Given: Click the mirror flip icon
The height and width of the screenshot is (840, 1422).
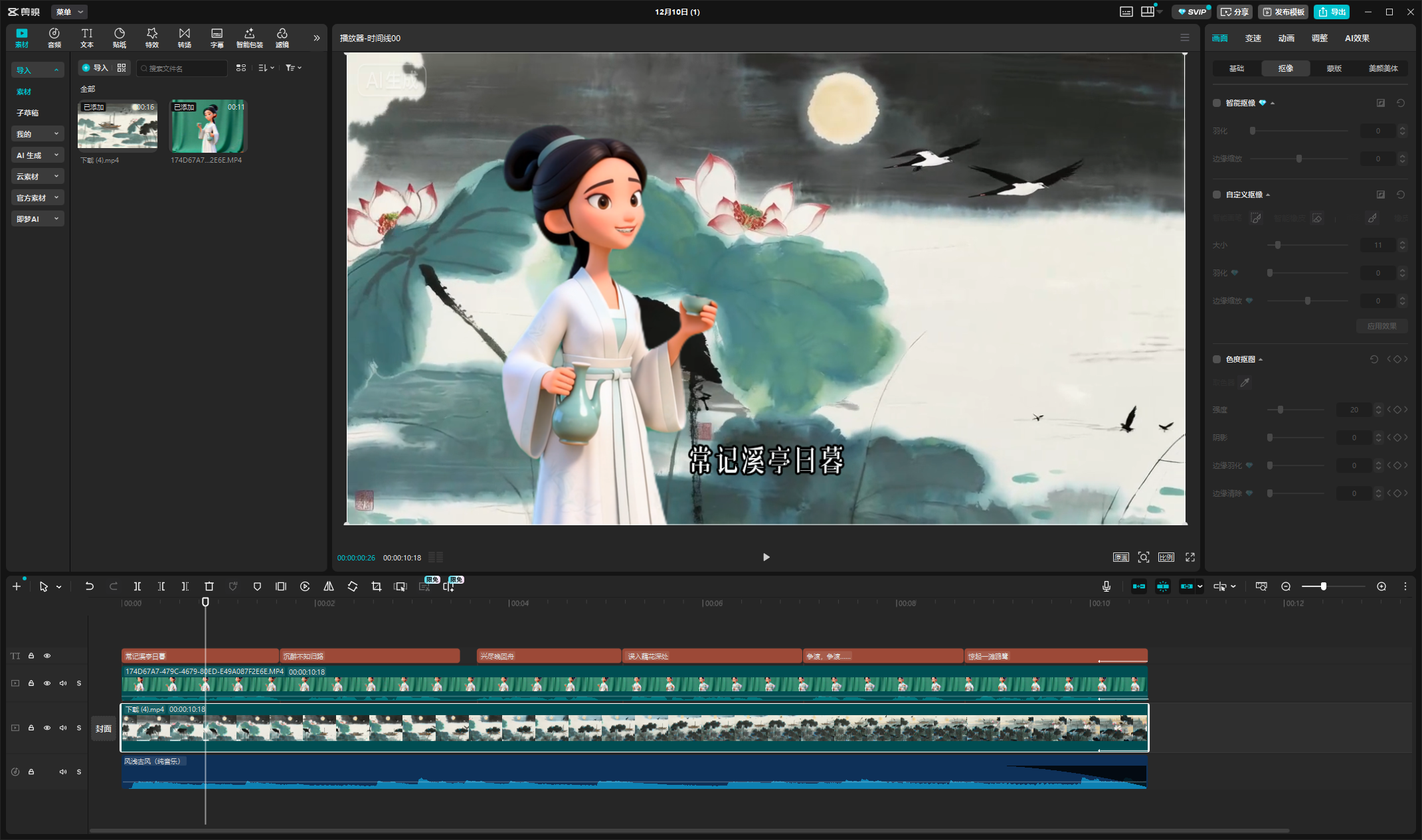Looking at the screenshot, I should (x=329, y=586).
